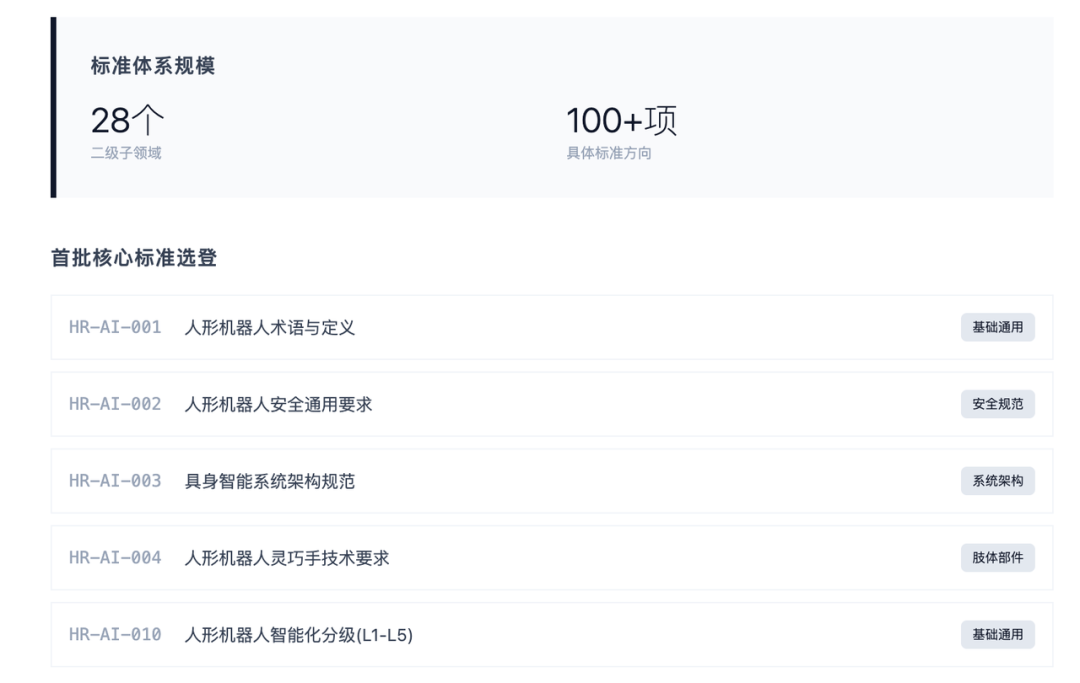Open 具身智能系统架构规范 standard entry
The height and width of the screenshot is (683, 1080).
tap(270, 482)
